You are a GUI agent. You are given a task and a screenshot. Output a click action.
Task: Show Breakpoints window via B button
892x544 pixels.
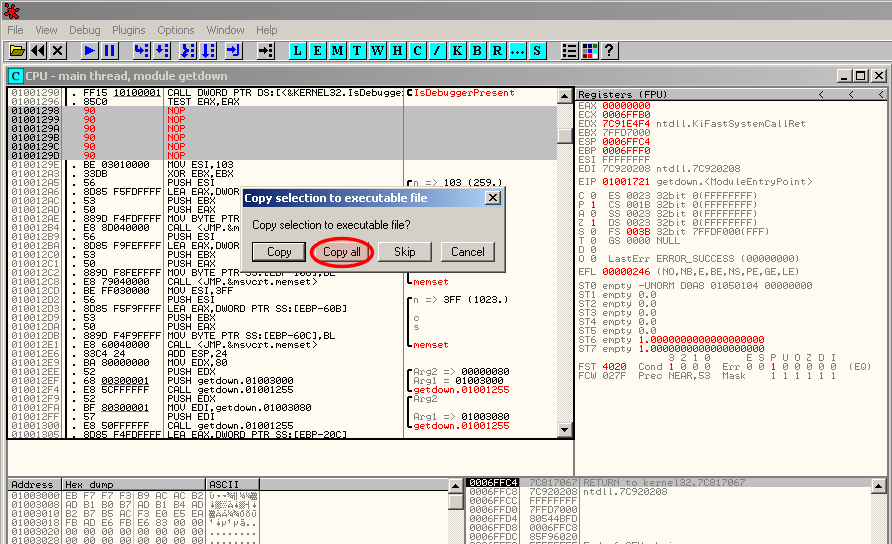(478, 50)
